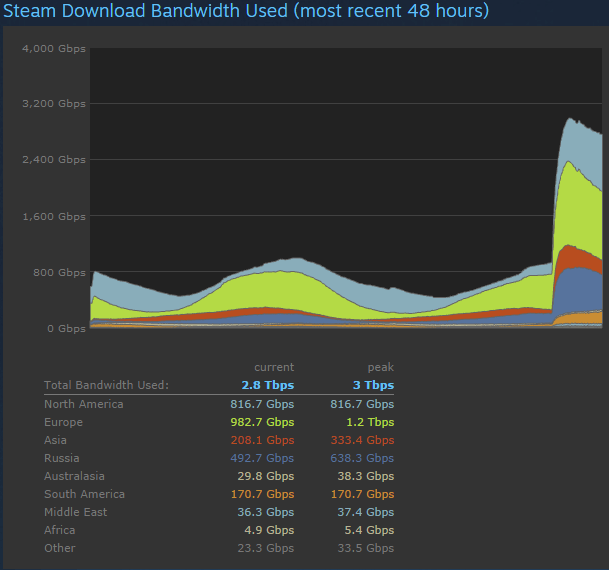This screenshot has width=609, height=570.
Task: Click Australasia's peak value 38.3 Gbps
Action: [x=366, y=476]
